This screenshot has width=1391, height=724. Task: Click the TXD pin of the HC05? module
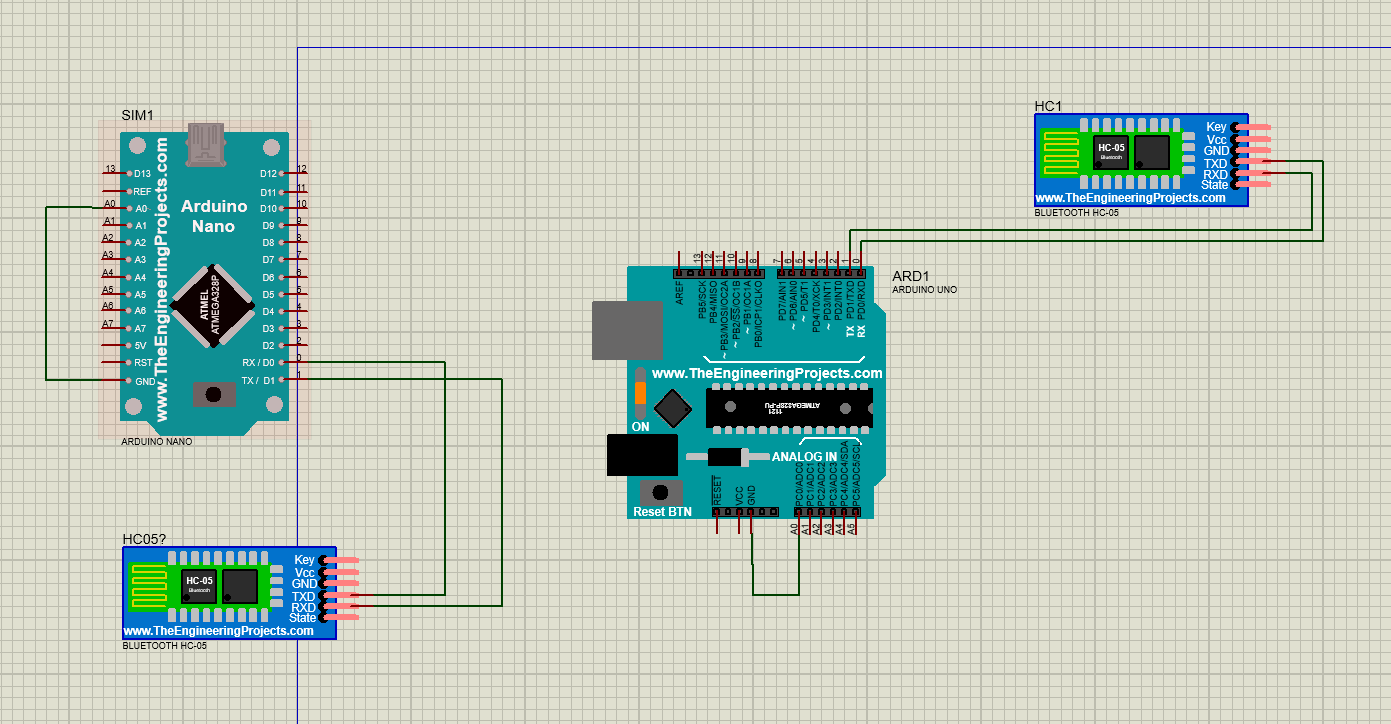[x=341, y=595]
